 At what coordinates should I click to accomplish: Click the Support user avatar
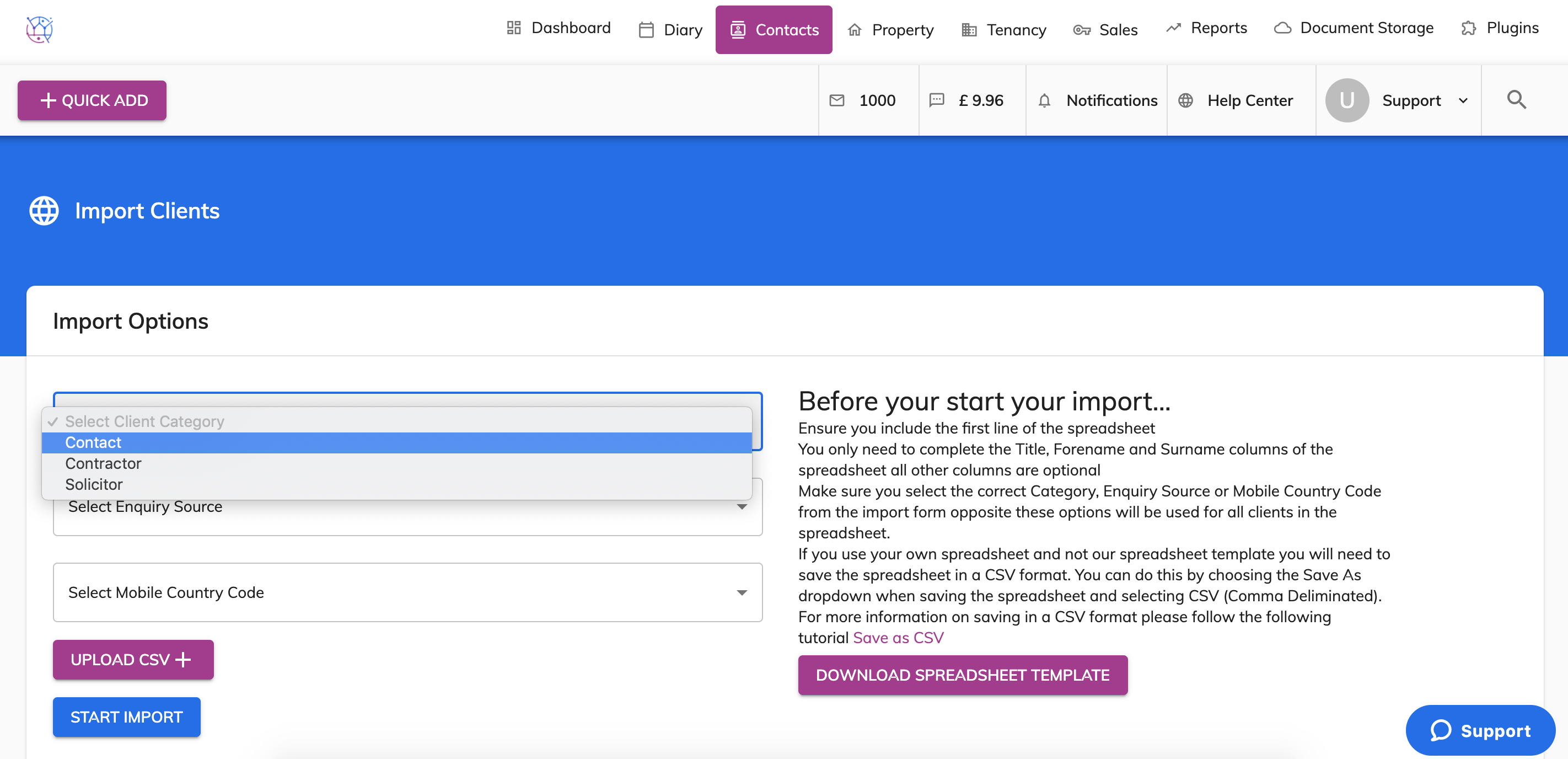tap(1346, 100)
